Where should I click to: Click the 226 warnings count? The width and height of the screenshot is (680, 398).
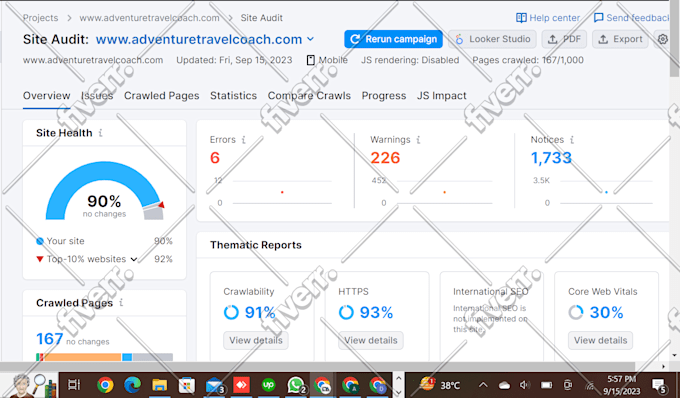click(x=385, y=158)
